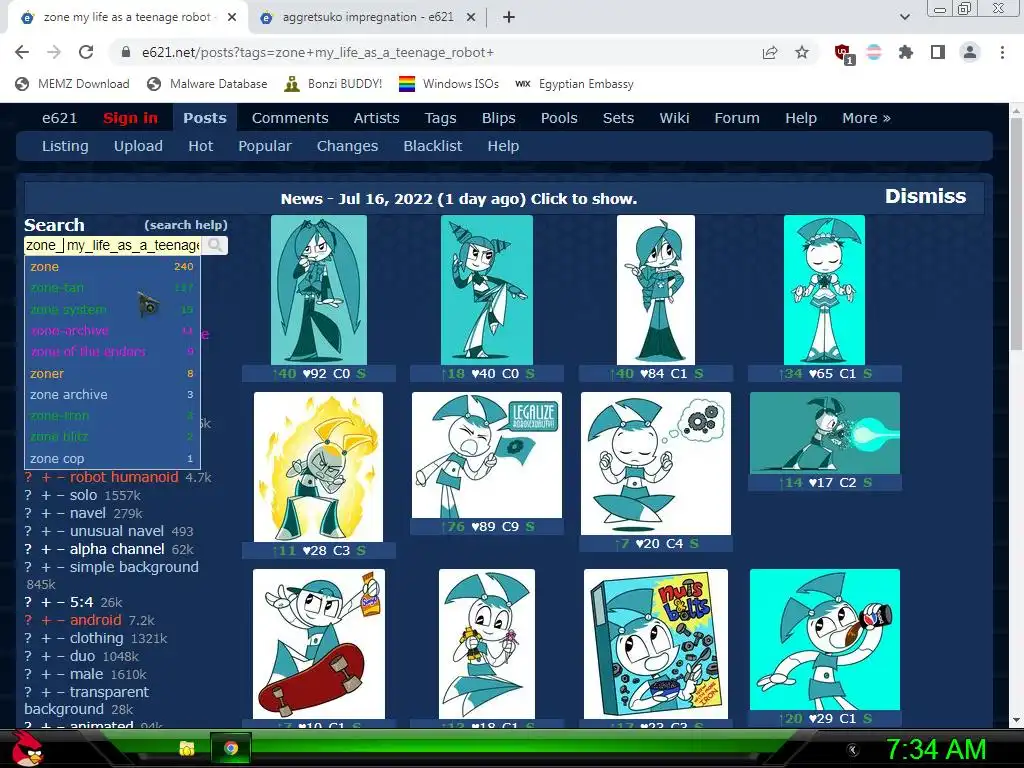The image size is (1024, 768).
Task: Open the skateboard robot thumbnail
Action: [x=319, y=644]
